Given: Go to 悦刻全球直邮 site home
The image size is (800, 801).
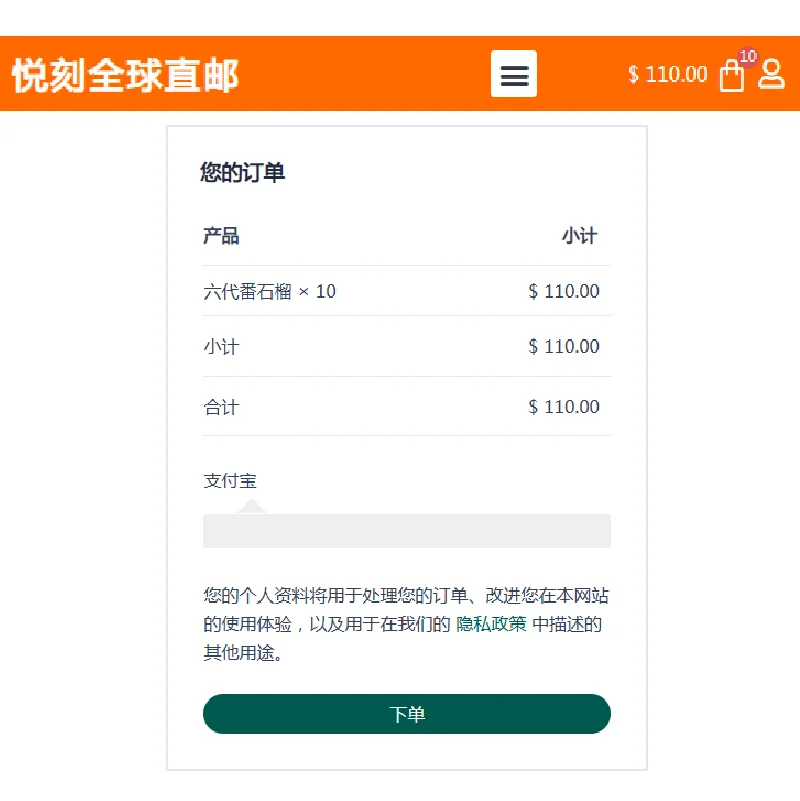Looking at the screenshot, I should point(125,75).
